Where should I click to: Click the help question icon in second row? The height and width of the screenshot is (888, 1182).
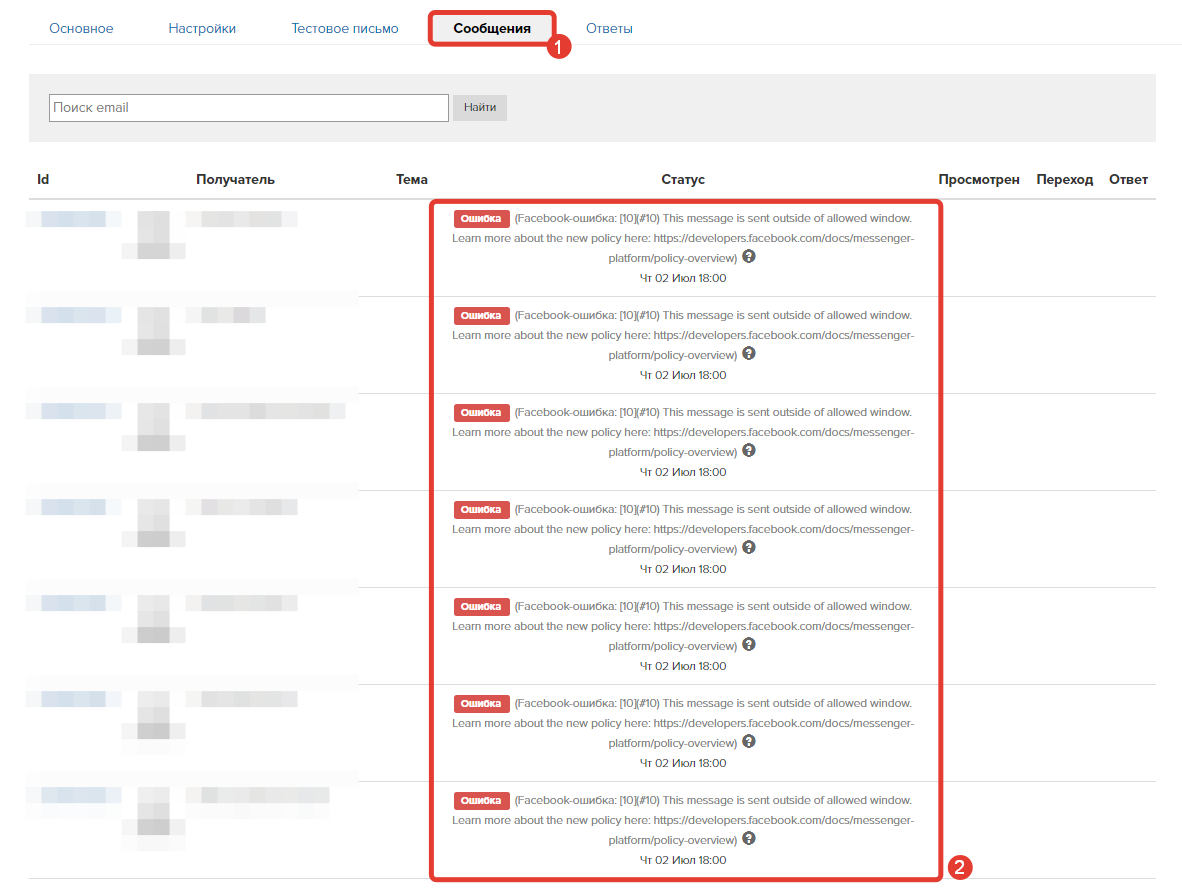click(749, 354)
